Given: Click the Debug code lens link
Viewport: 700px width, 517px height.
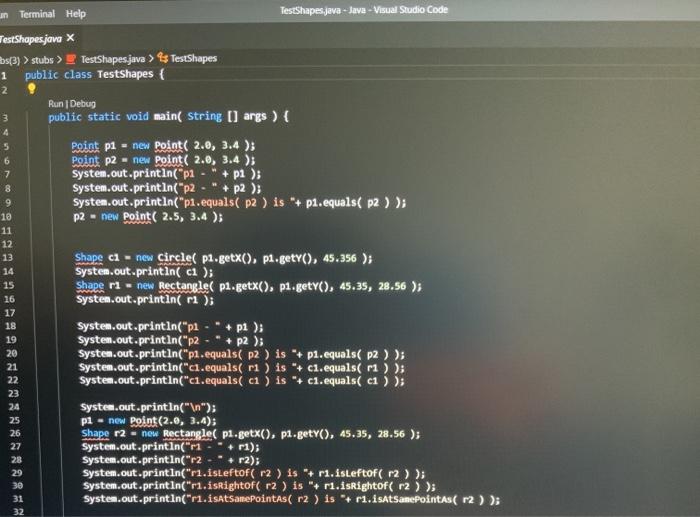Looking at the screenshot, I should pos(83,104).
